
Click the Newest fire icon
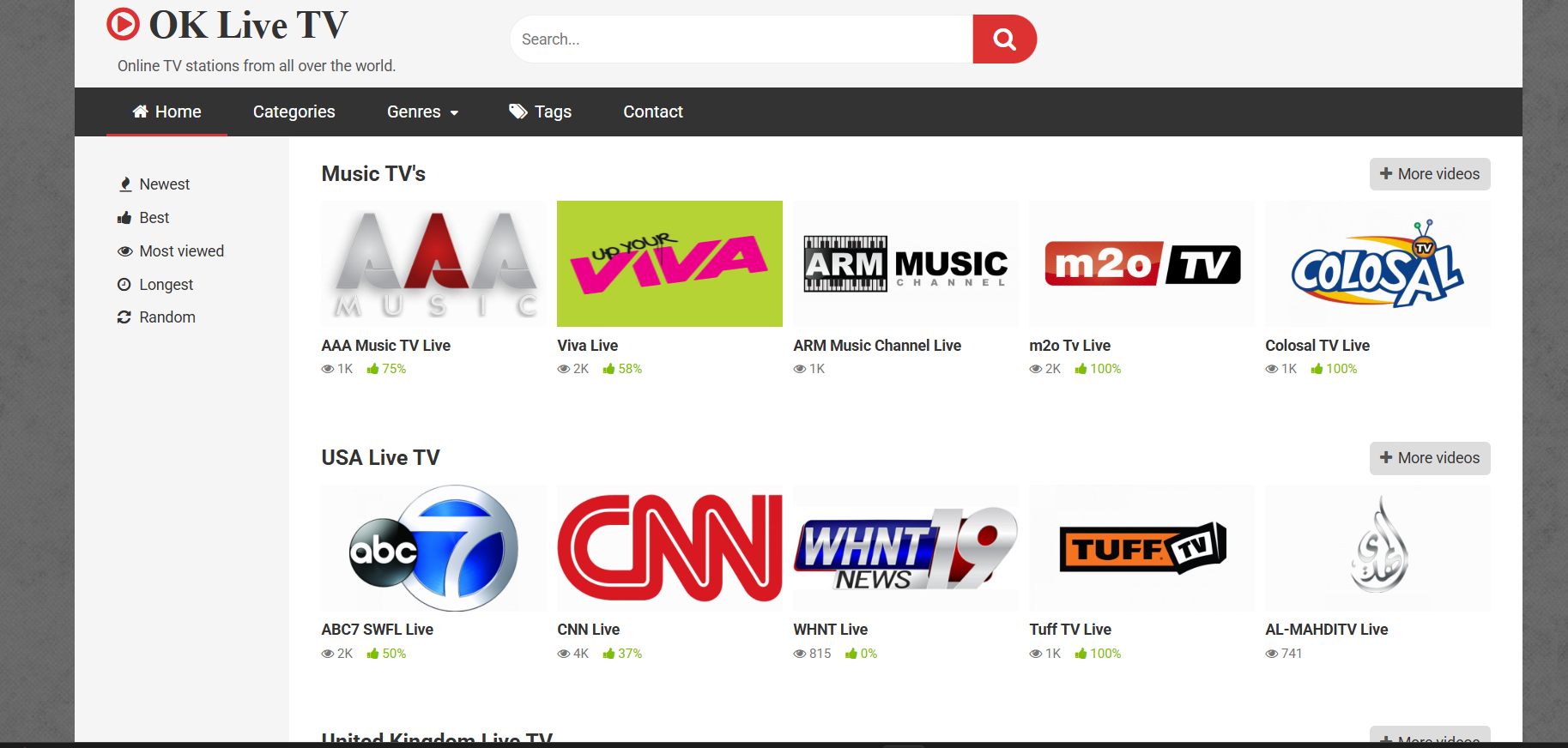pyautogui.click(x=125, y=184)
